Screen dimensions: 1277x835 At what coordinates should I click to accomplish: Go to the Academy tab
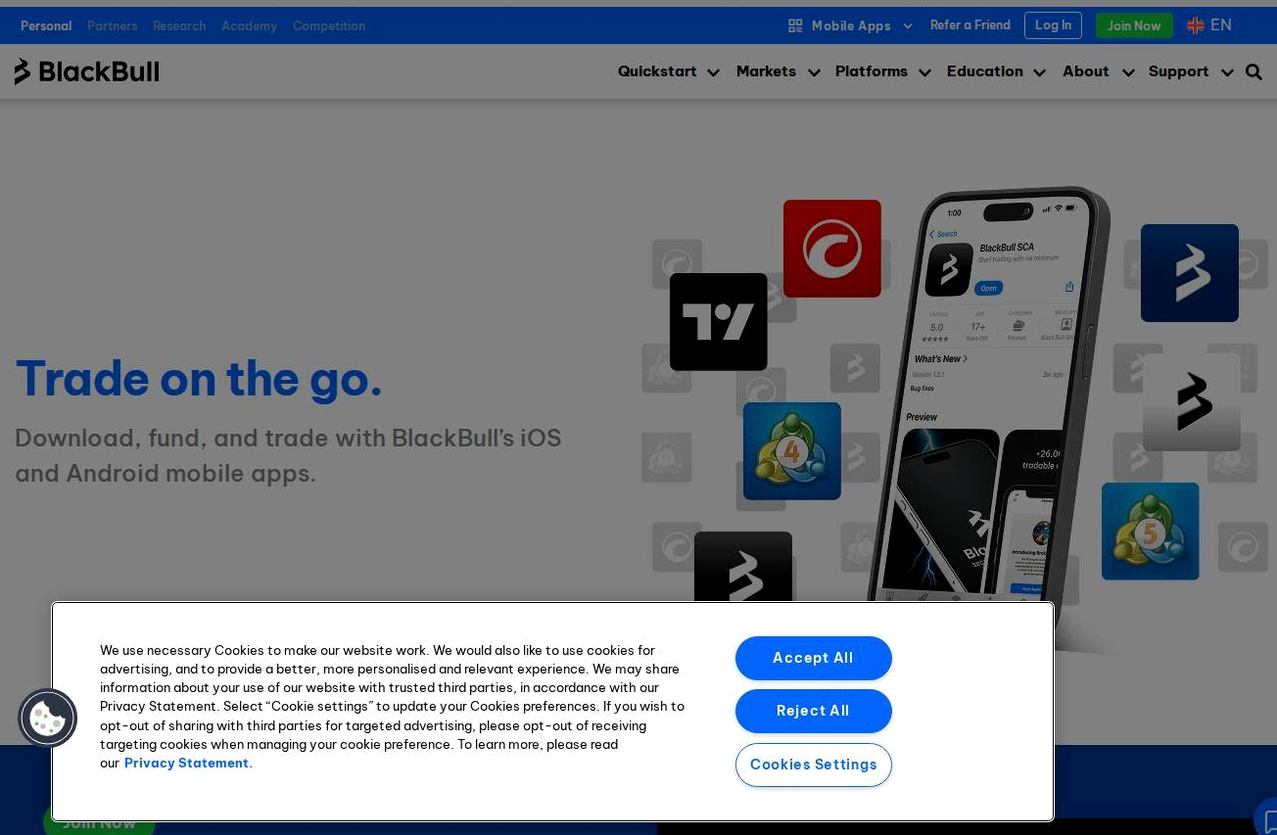coord(249,26)
